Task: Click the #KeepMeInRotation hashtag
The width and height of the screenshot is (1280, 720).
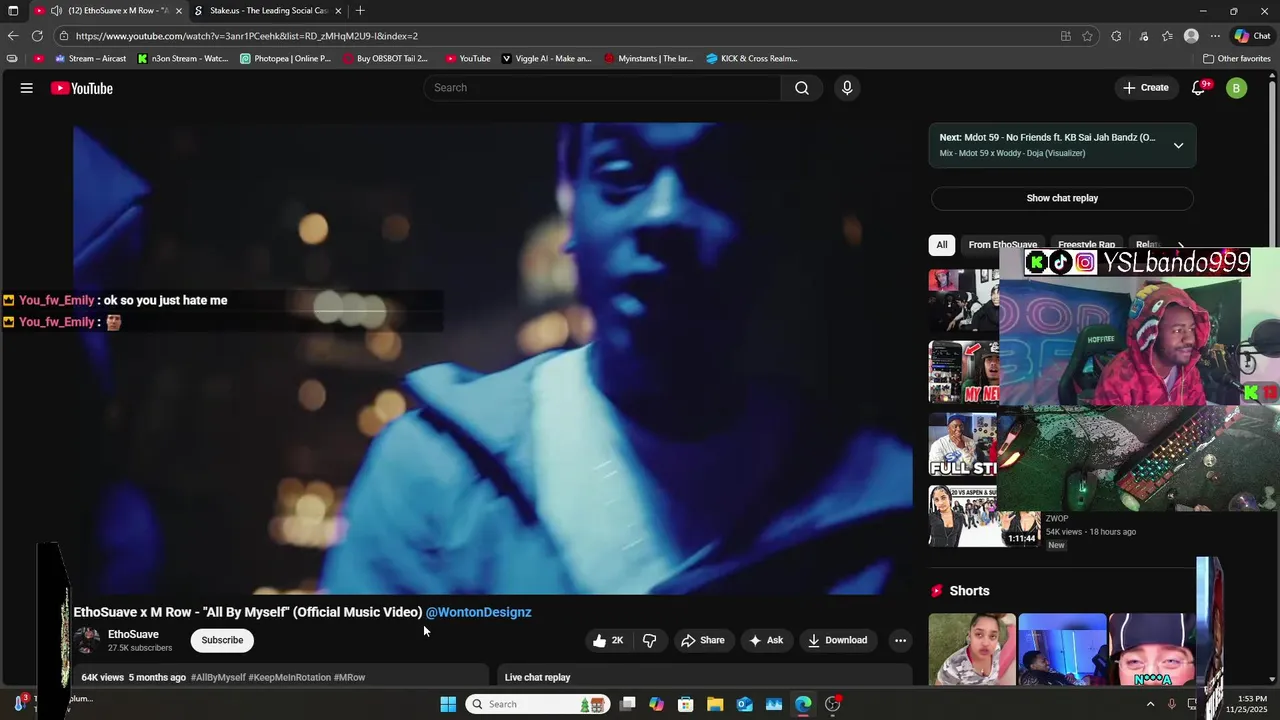Action: (x=290, y=677)
